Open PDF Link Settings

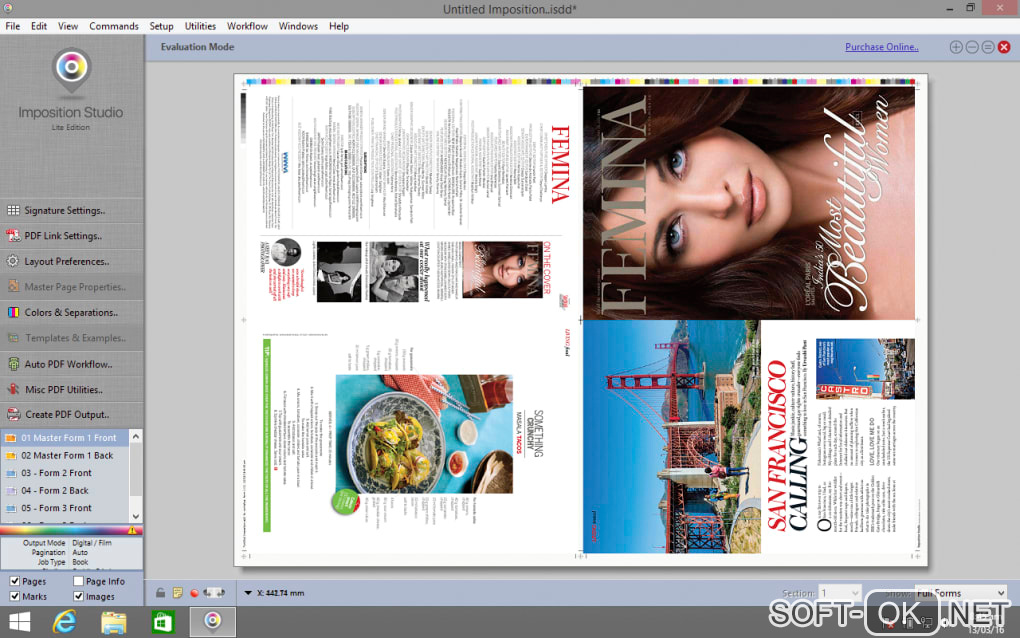point(72,235)
